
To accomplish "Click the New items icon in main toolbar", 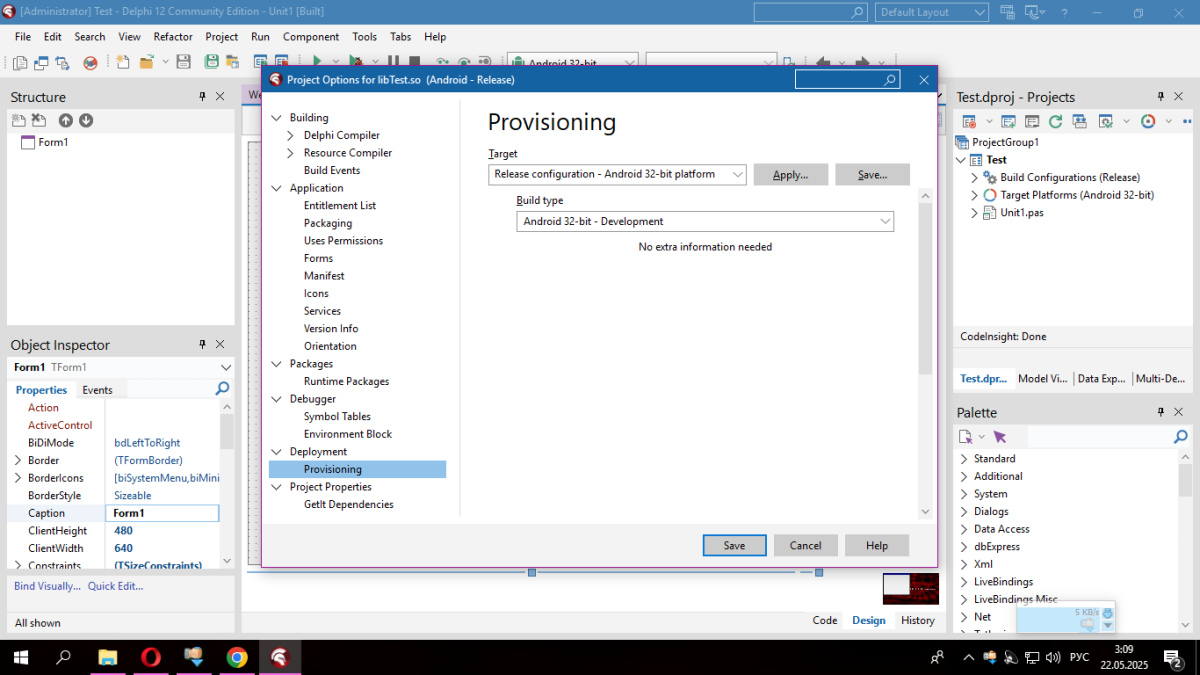I will [x=123, y=62].
